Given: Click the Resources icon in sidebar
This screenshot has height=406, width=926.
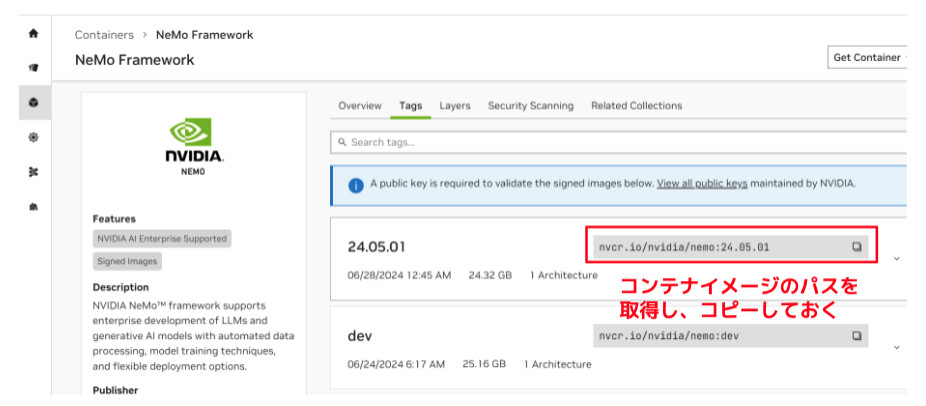Looking at the screenshot, I should 34,207.
